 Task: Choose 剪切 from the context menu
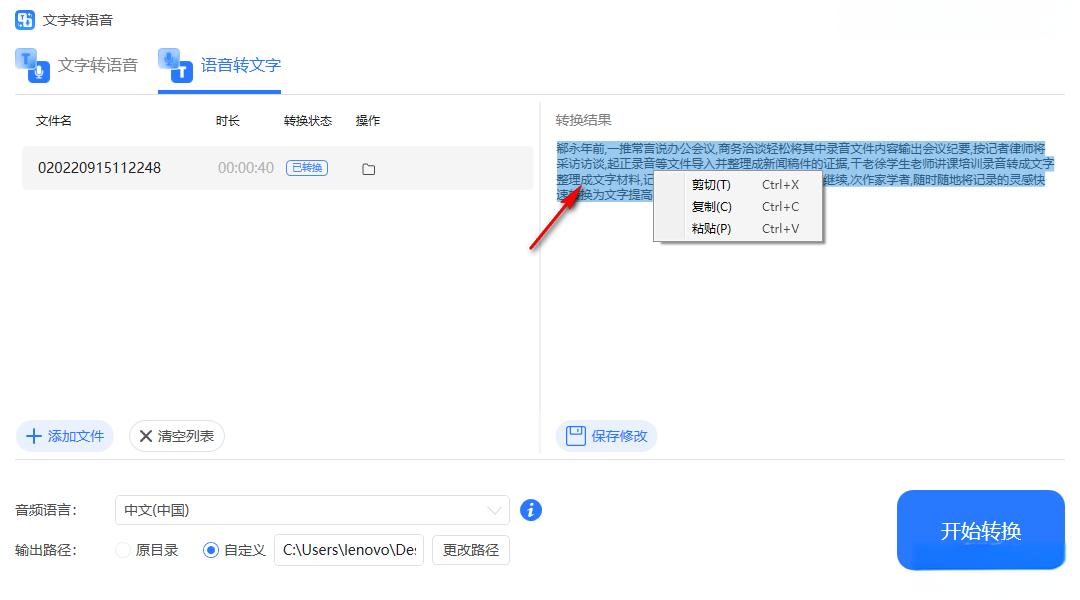point(712,184)
